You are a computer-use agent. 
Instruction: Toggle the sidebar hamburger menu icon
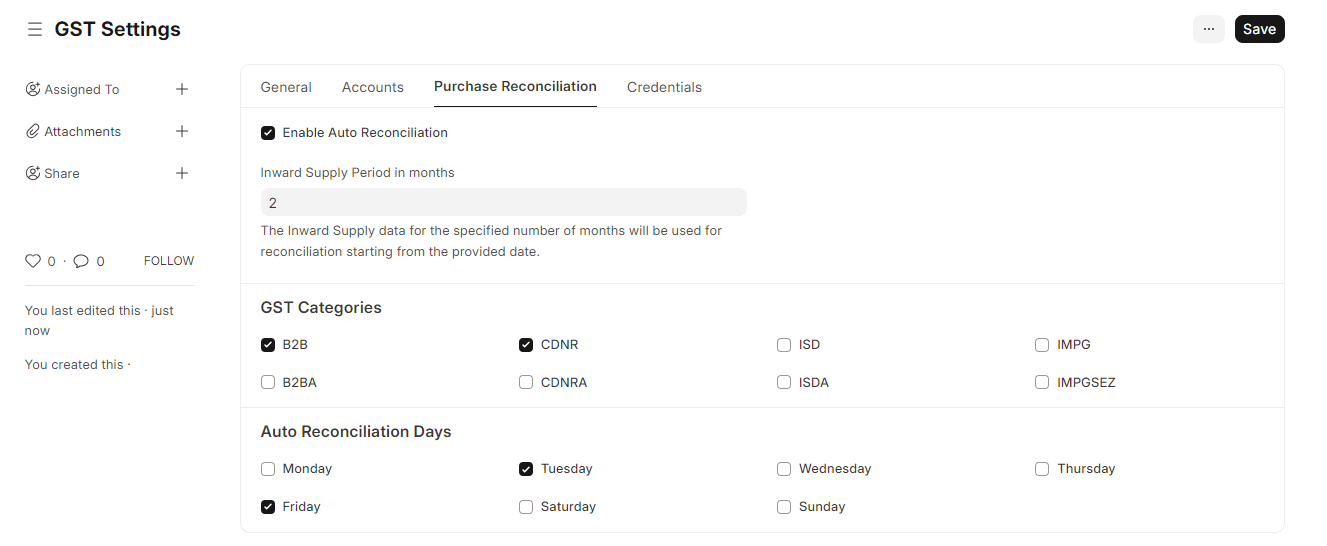[35, 30]
